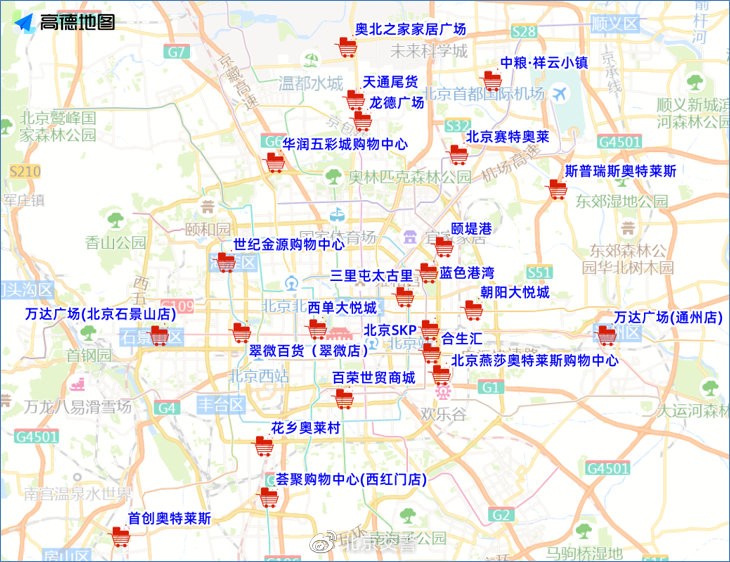
Task: Click the 温都水城 umbrella icon
Action: 311,59
